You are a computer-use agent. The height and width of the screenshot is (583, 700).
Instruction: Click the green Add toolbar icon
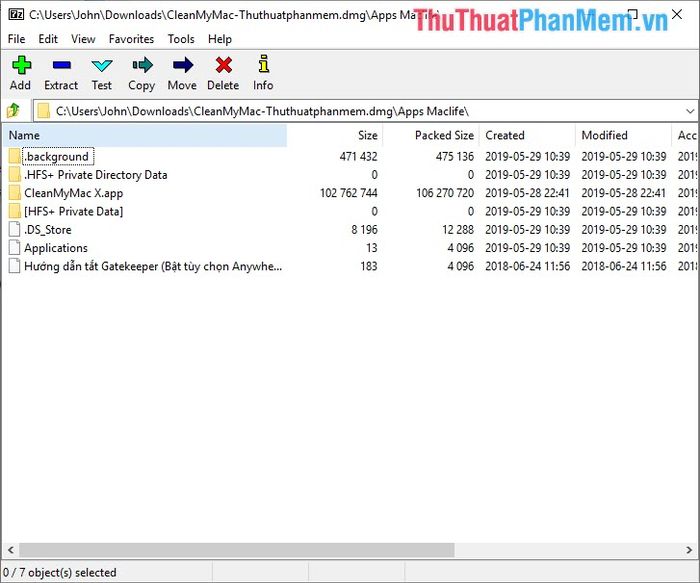pos(20,66)
